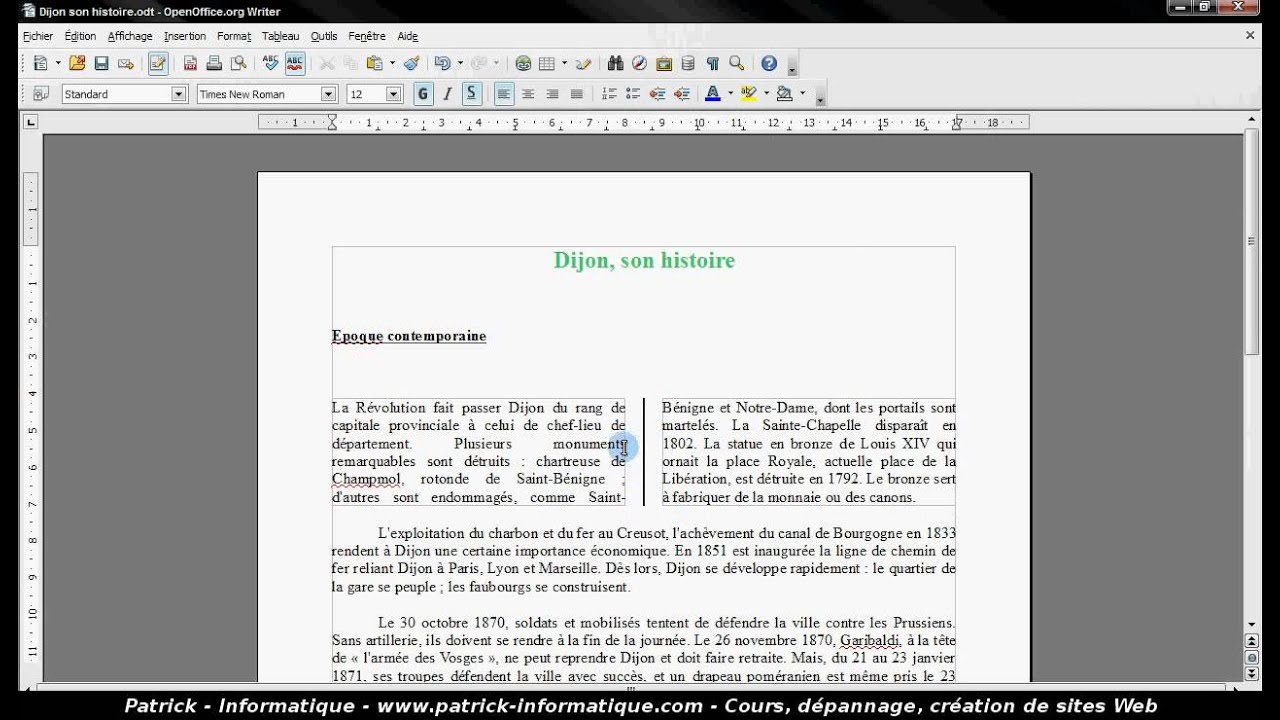The image size is (1280, 720).
Task: Open the Navigator compass icon
Action: [639, 63]
